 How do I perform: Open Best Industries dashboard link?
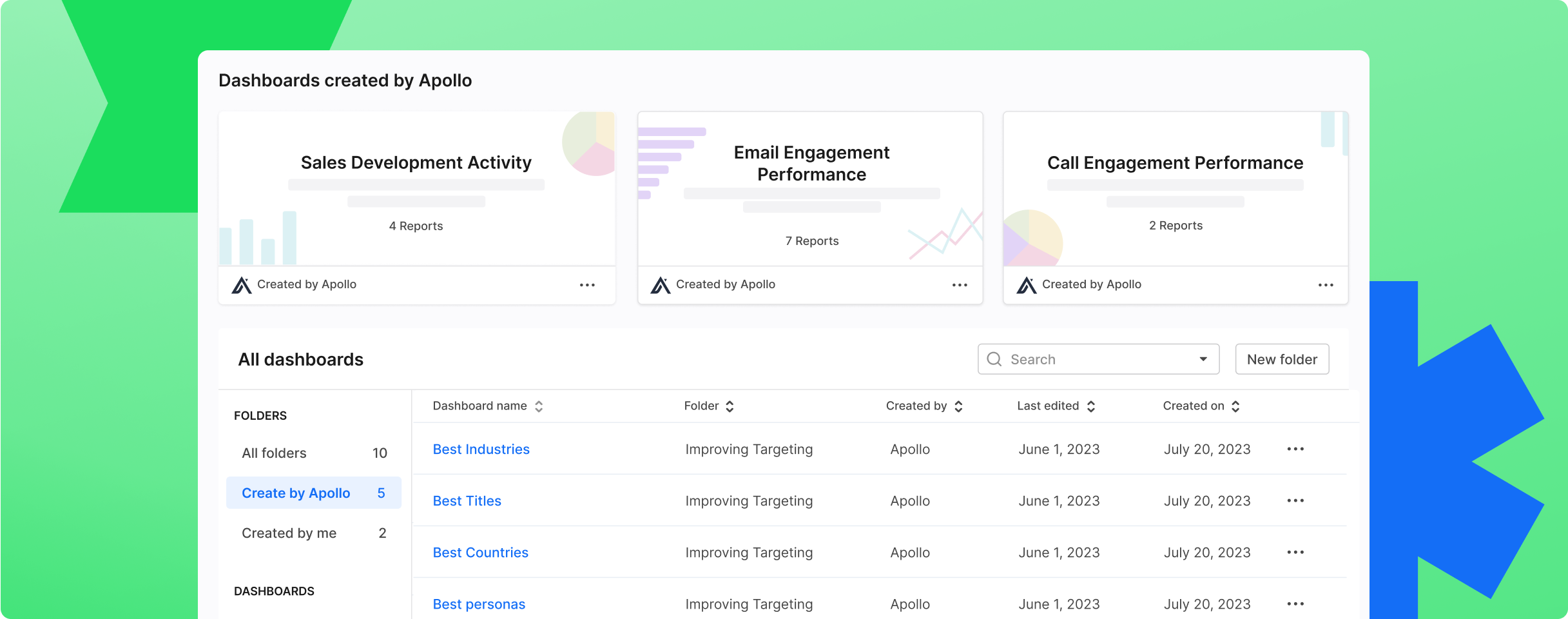[x=481, y=449]
